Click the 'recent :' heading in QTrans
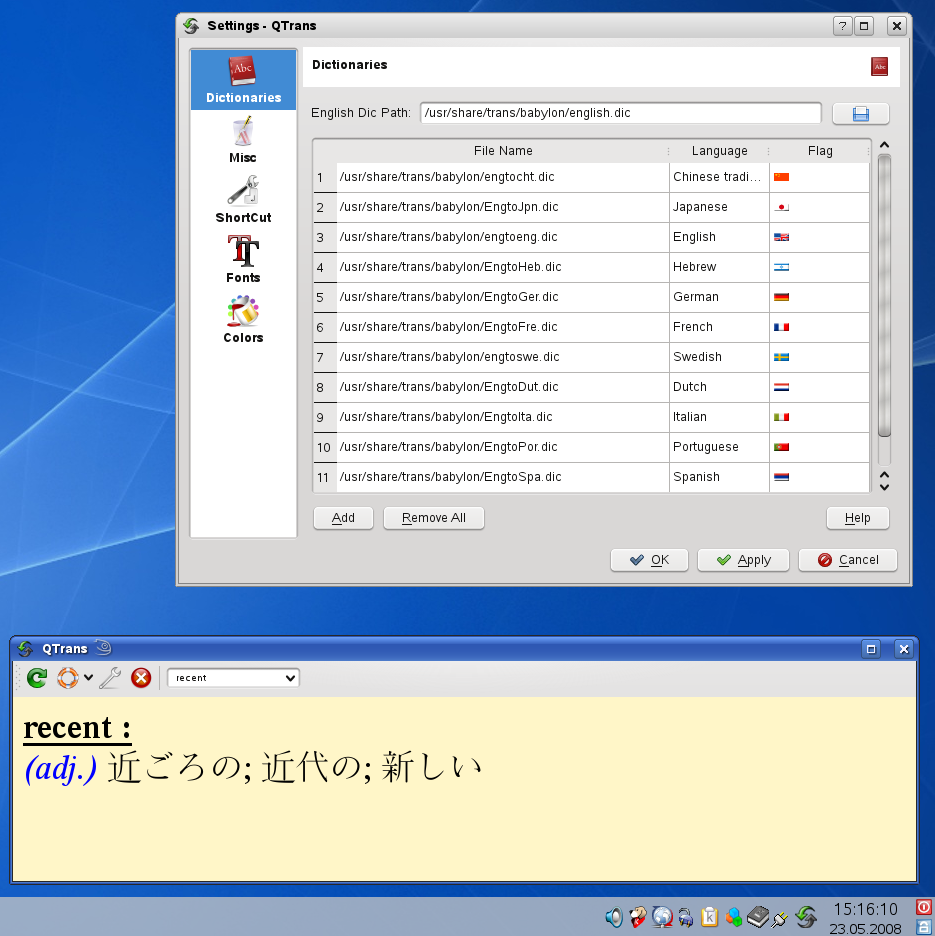The image size is (935, 936). (x=77, y=728)
